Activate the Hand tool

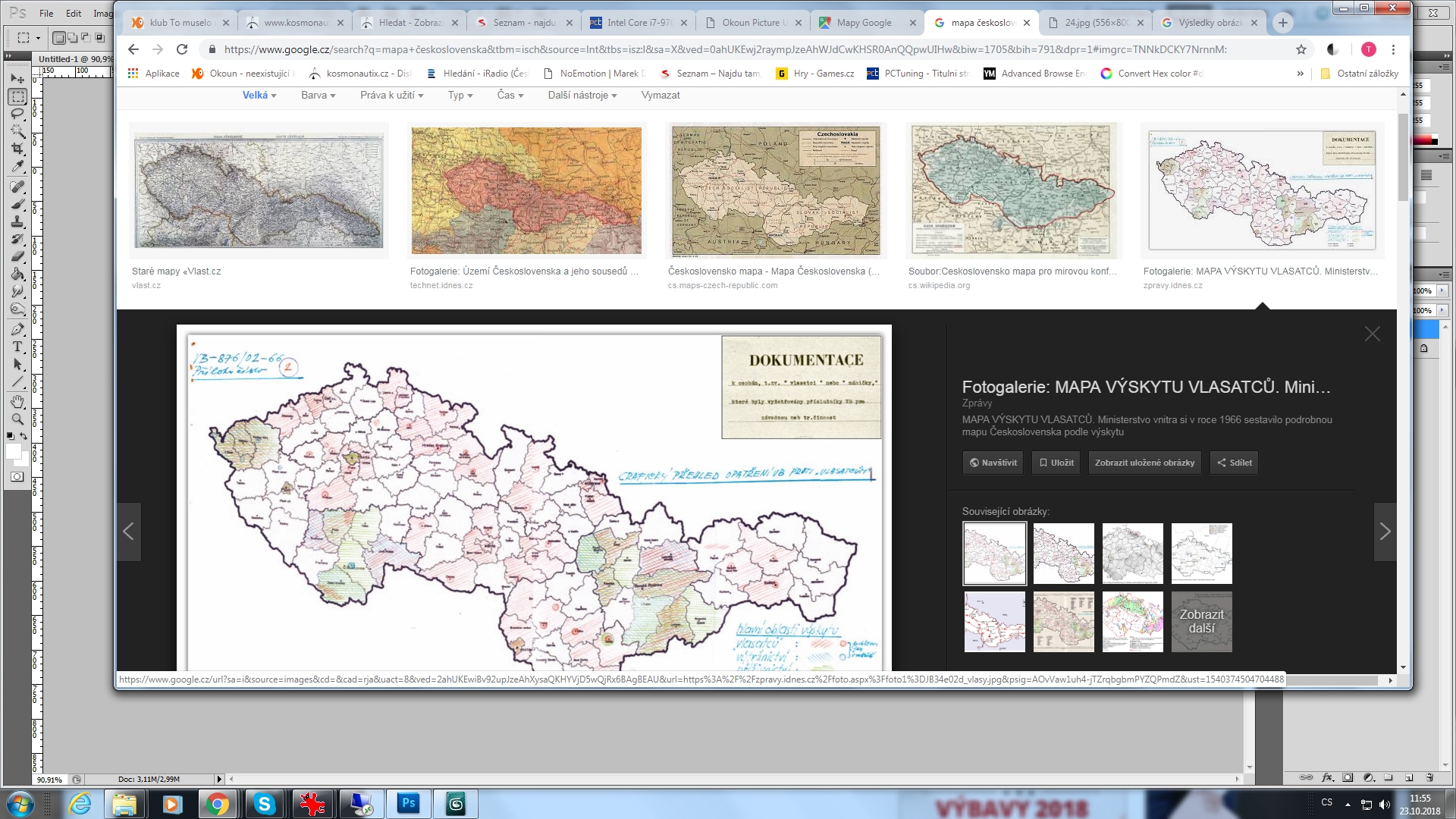(x=17, y=401)
